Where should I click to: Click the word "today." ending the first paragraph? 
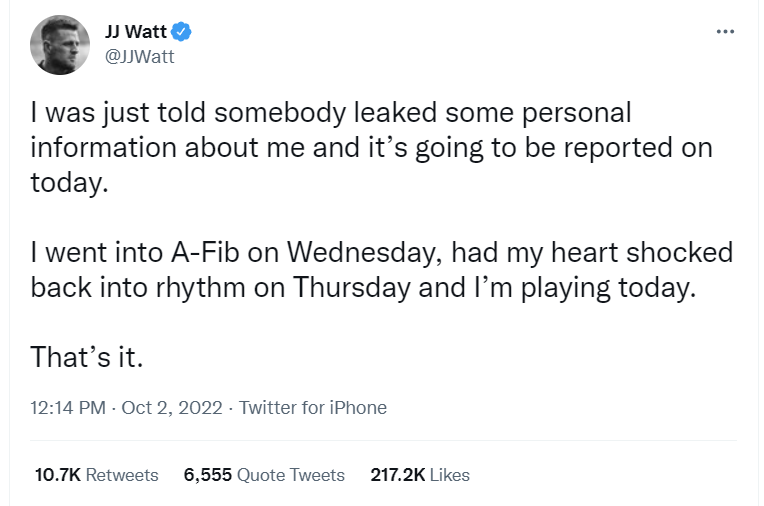click(67, 183)
